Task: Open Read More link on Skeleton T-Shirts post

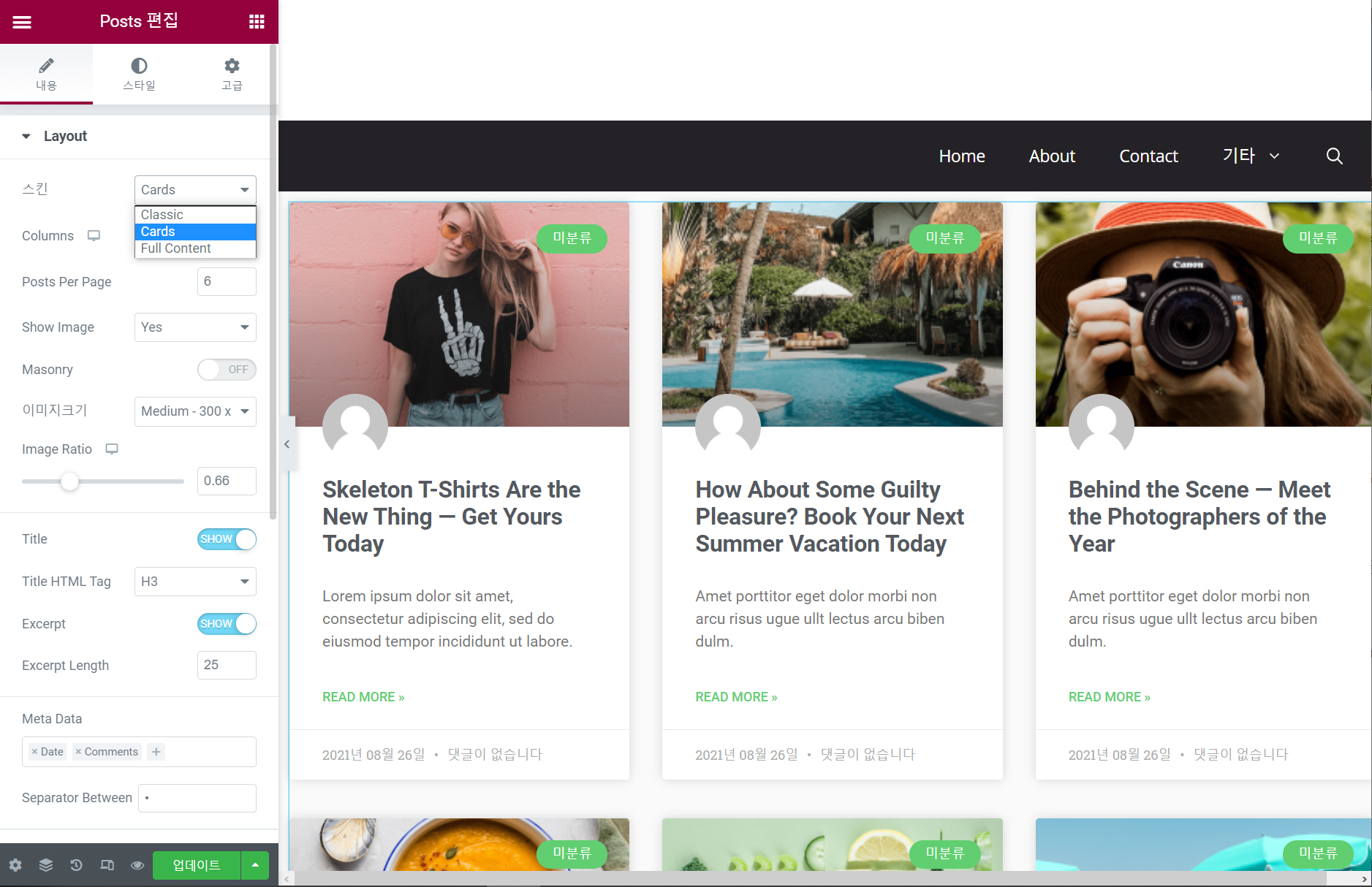Action: pos(363,697)
